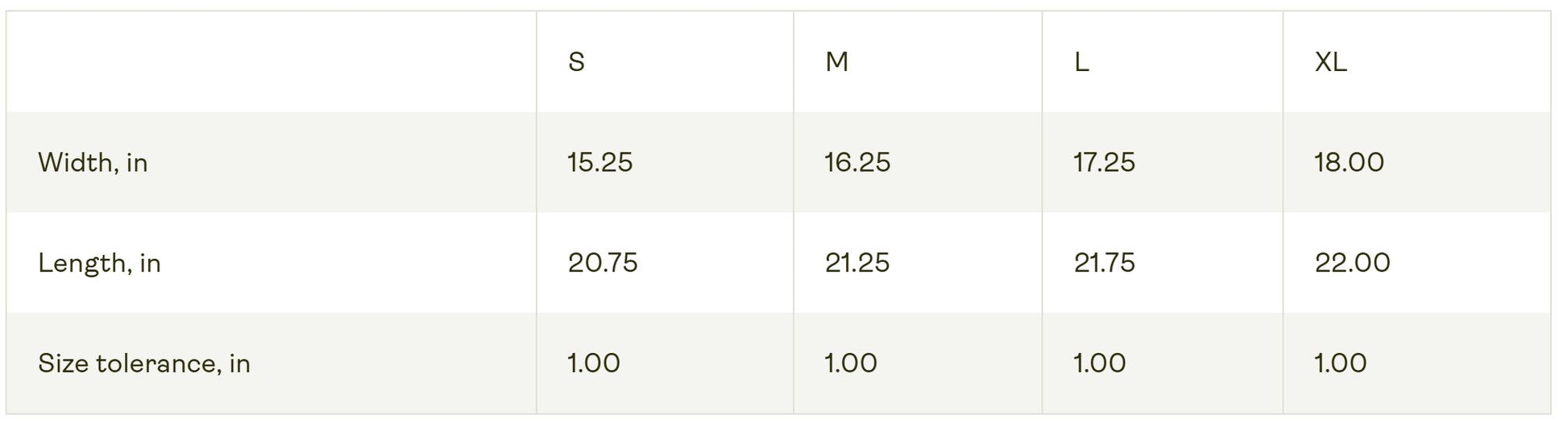Click the empty top-left header cell
This screenshot has height=424, width=1568.
point(272,62)
